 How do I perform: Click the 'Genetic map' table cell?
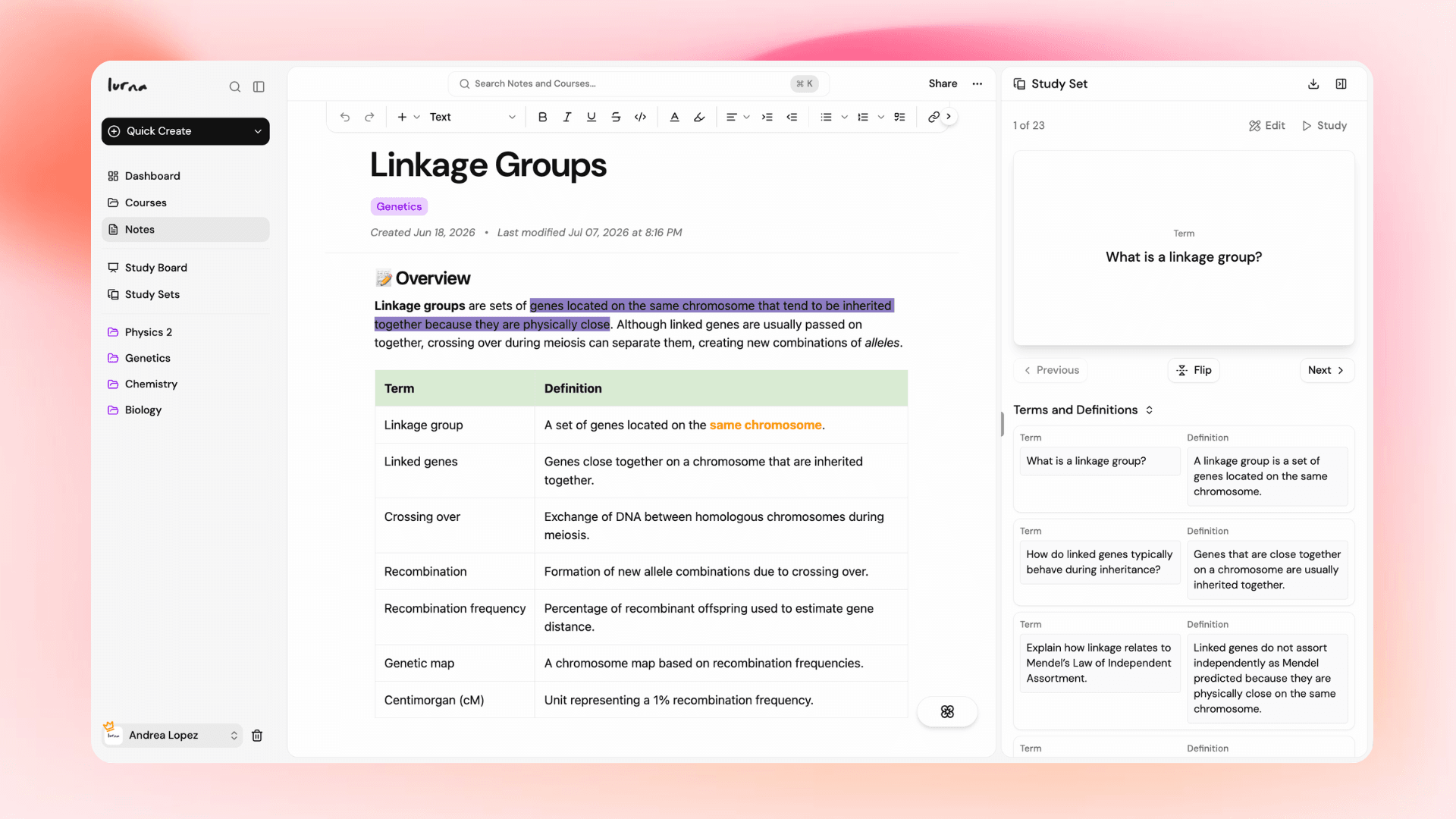[455, 663]
